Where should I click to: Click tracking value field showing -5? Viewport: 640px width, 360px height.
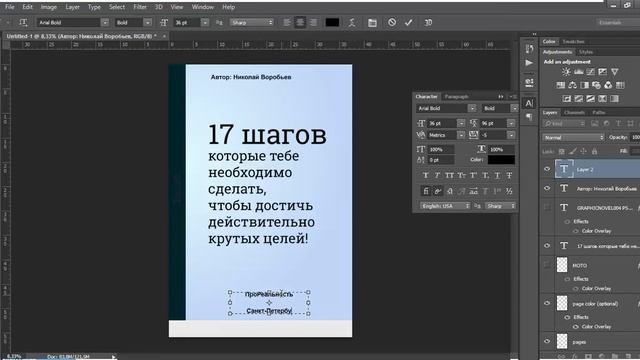(x=493, y=135)
